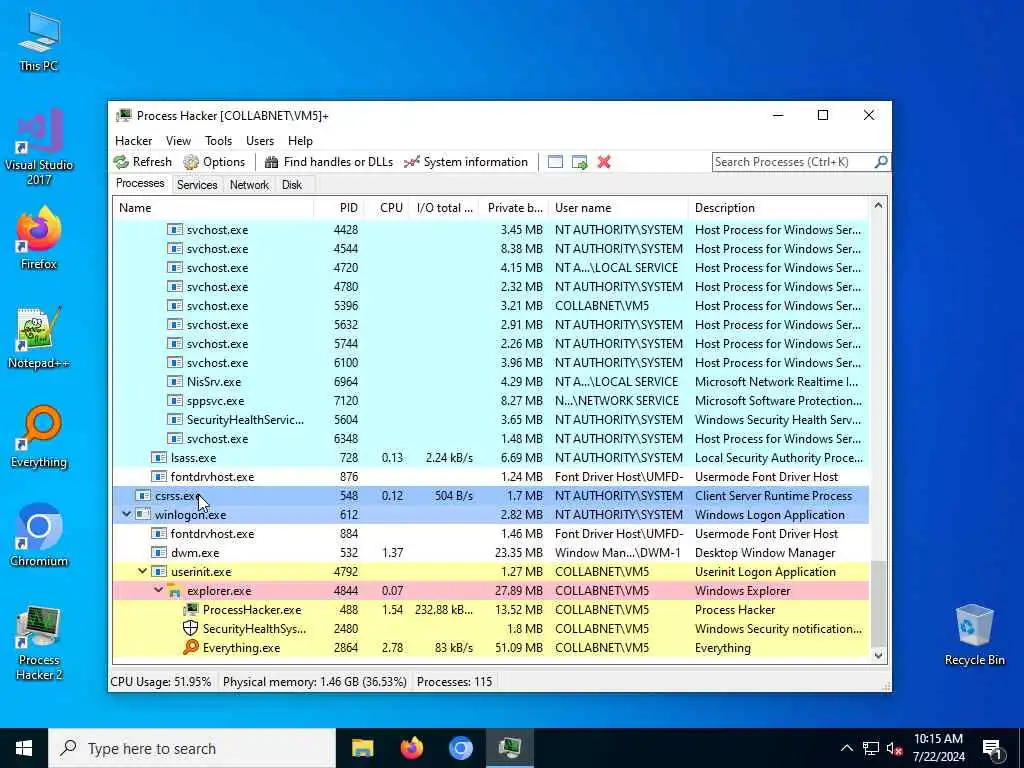Click the Processes: 115 status entry
This screenshot has height=768, width=1024.
455,682
